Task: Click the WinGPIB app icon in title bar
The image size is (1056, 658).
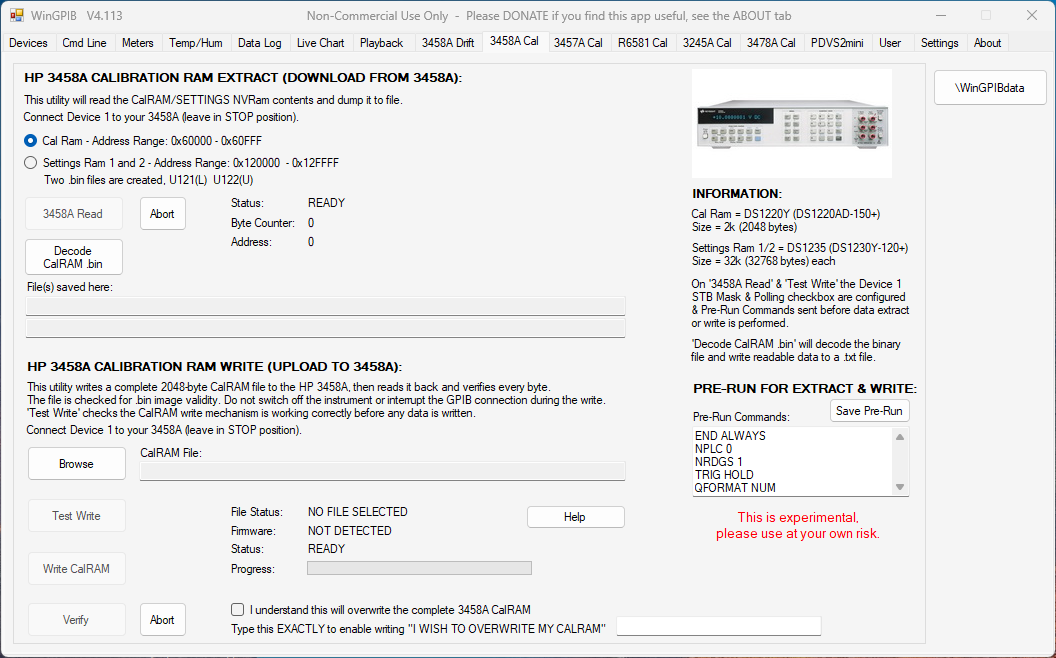Action: pos(17,15)
